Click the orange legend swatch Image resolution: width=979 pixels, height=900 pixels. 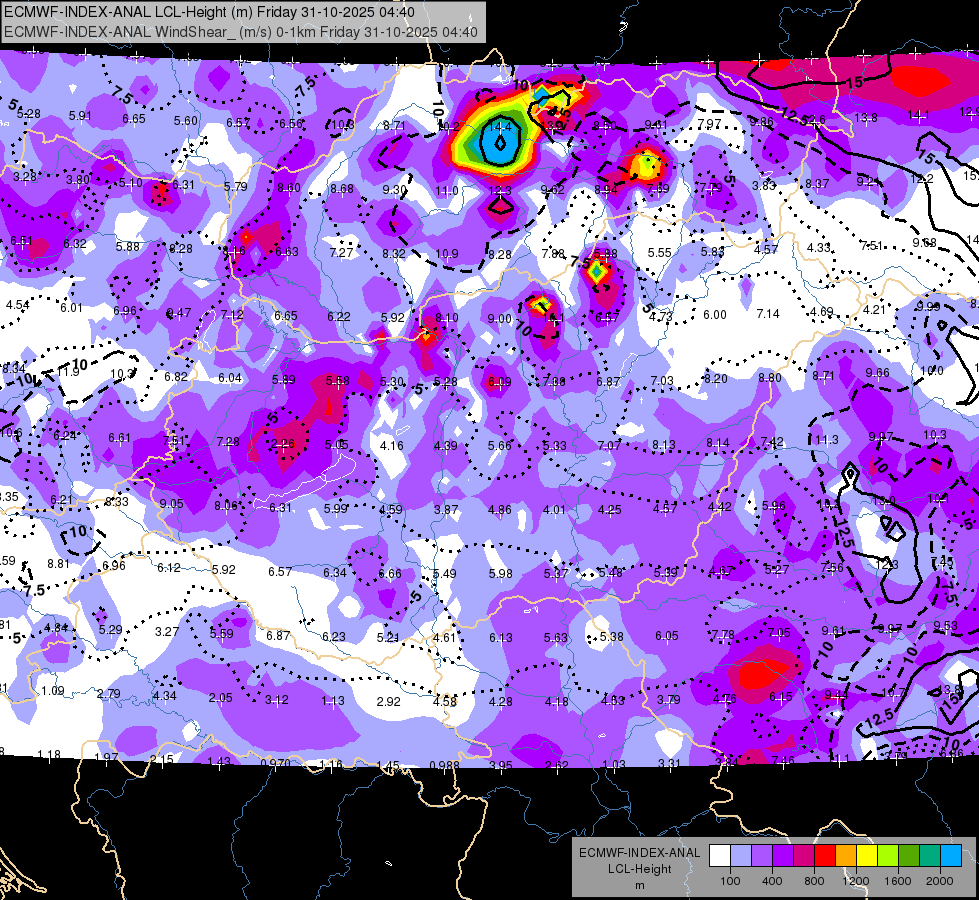pos(846,856)
